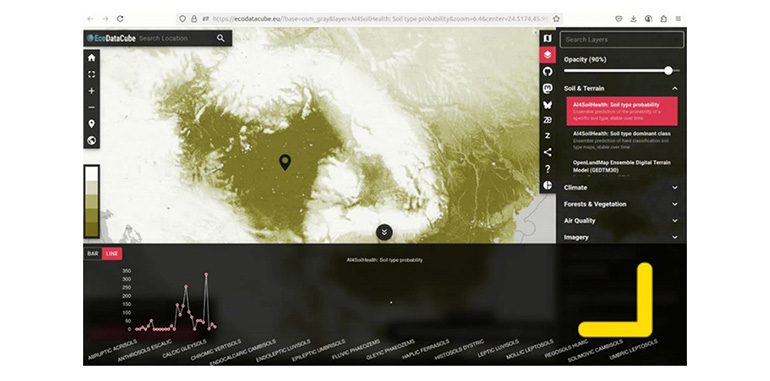Image resolution: width=770 pixels, height=381 pixels.
Task: Select AI4SoilHealth: Soil type probability layer
Action: click(622, 111)
